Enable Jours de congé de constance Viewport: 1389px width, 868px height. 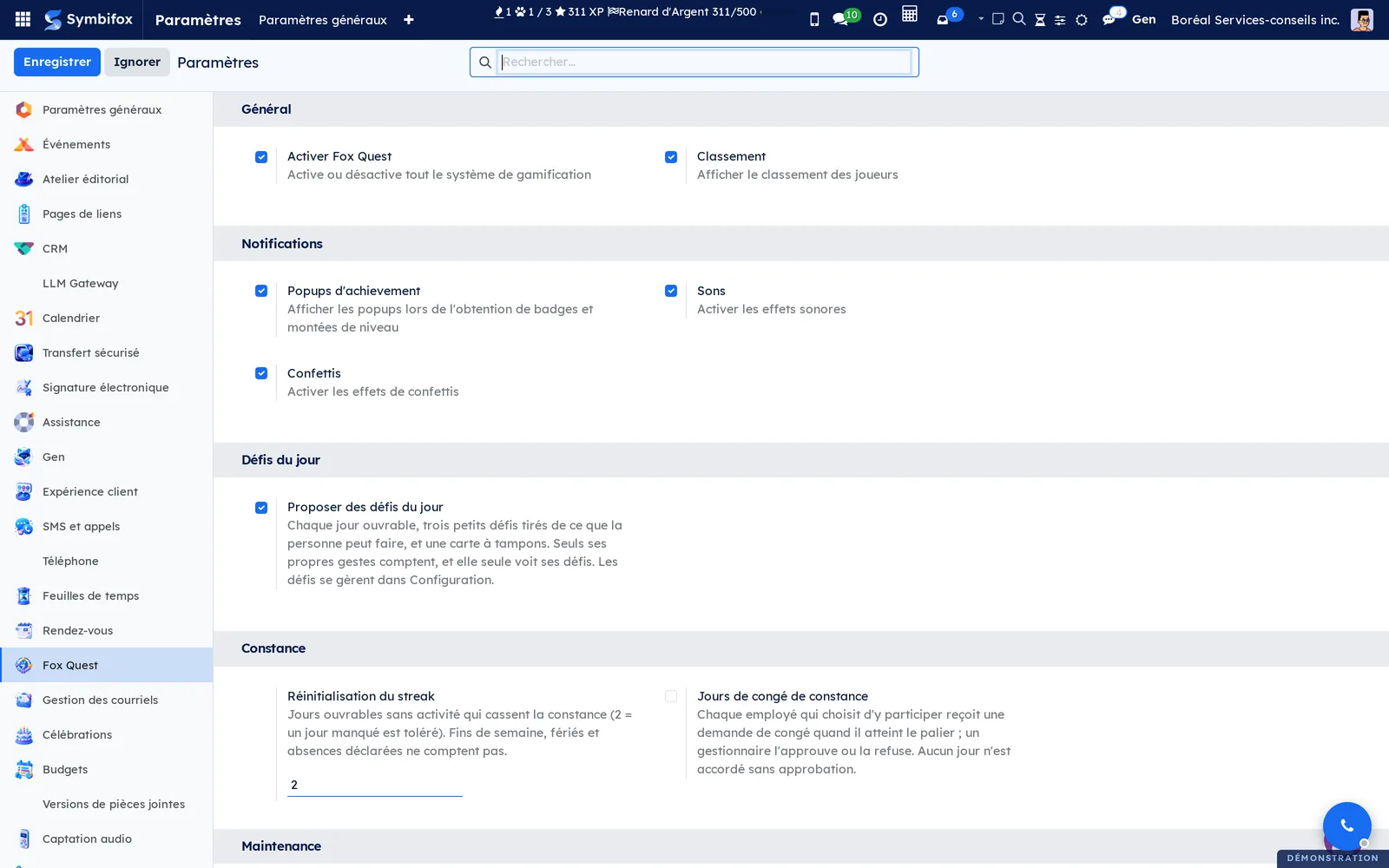click(671, 696)
